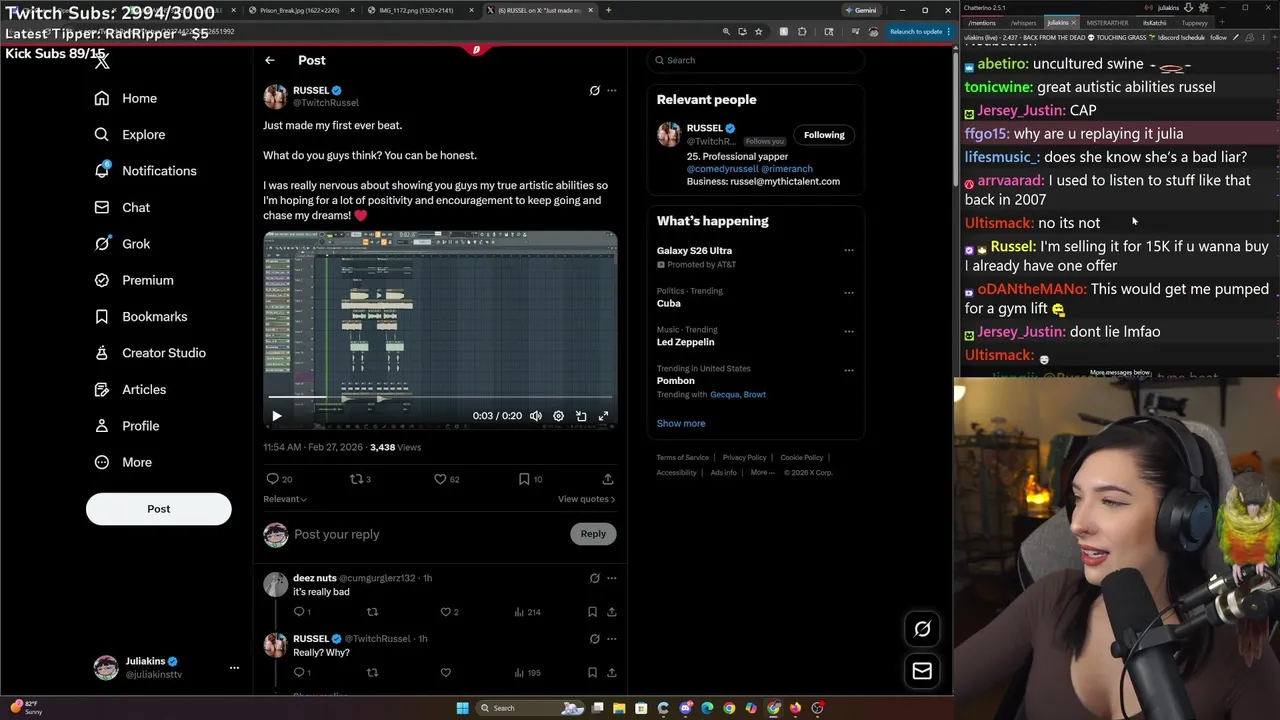Open File Explorer from the taskbar
Viewport: 1280px width, 720px height.
click(x=619, y=708)
